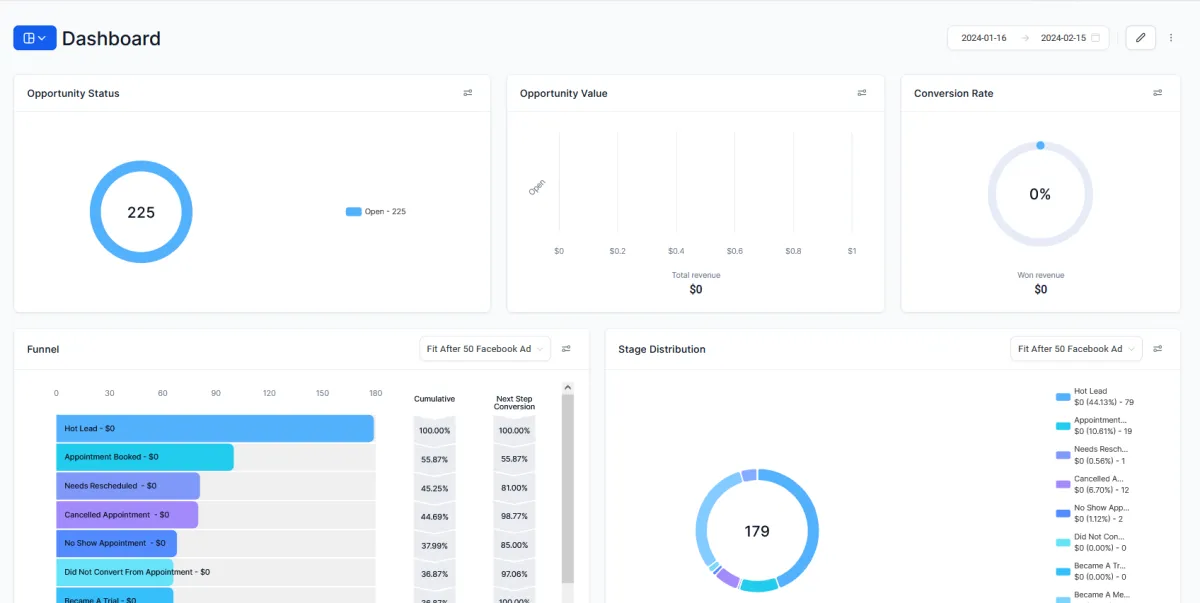Image resolution: width=1200 pixels, height=603 pixels.
Task: Select the Hot Lead funnel bar
Action: tap(215, 429)
